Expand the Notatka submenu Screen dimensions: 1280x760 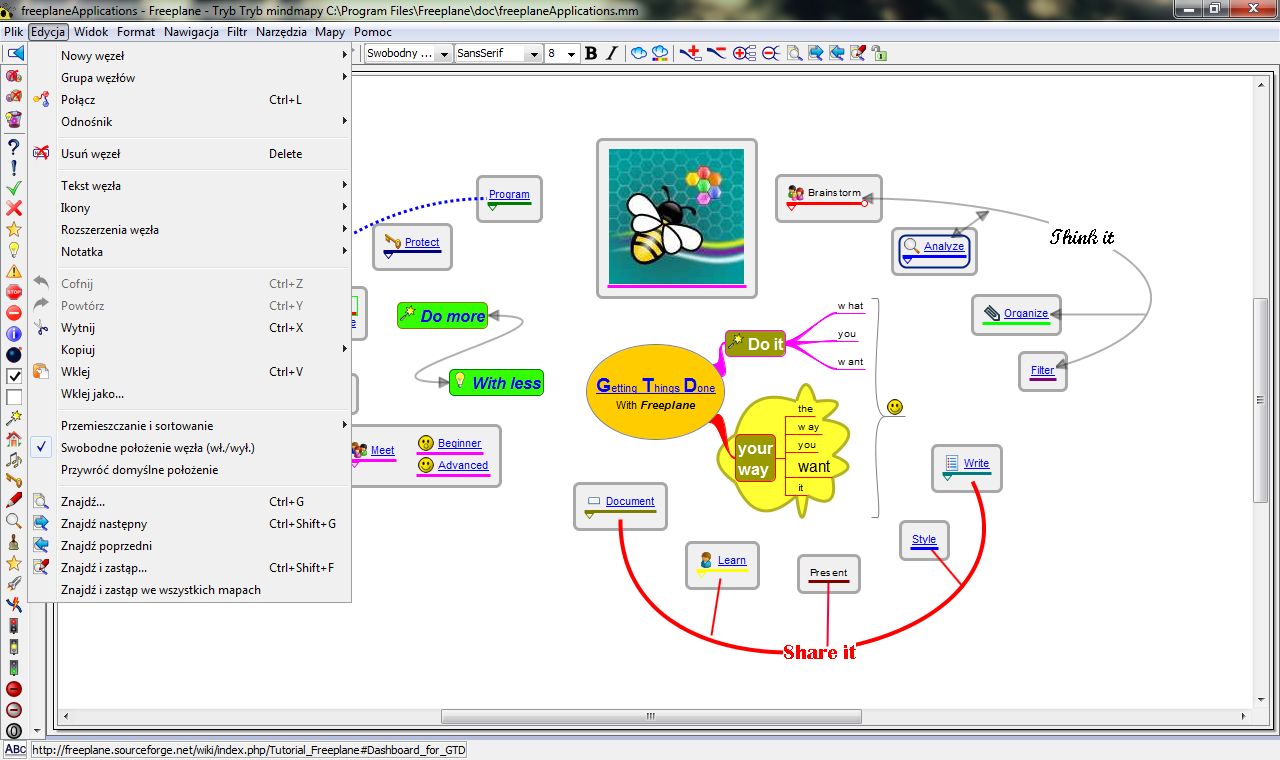click(190, 252)
